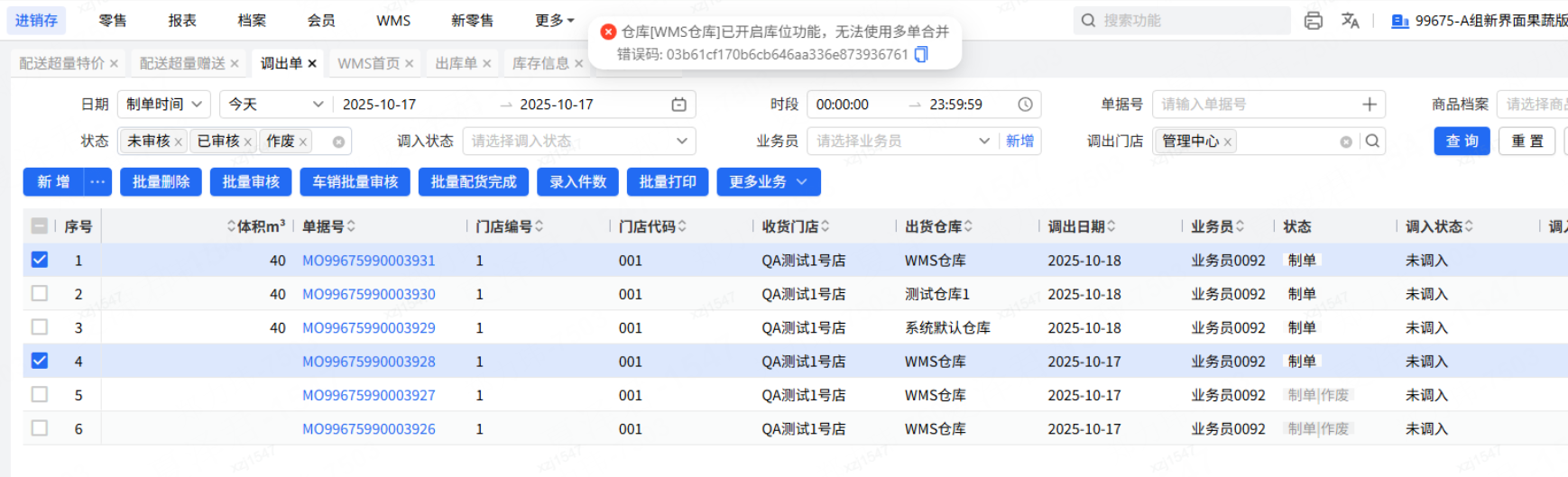
Task: Switch to the 出库单 tab
Action: point(456,63)
